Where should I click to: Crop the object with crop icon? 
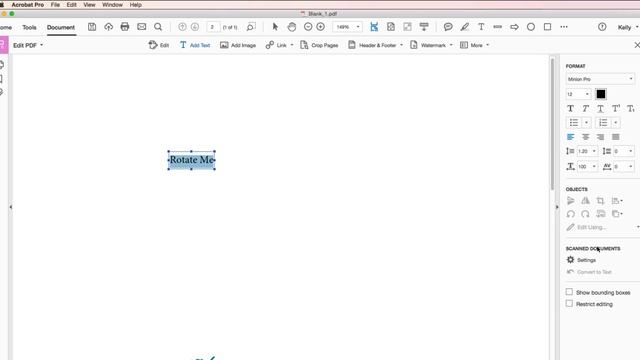click(600, 200)
